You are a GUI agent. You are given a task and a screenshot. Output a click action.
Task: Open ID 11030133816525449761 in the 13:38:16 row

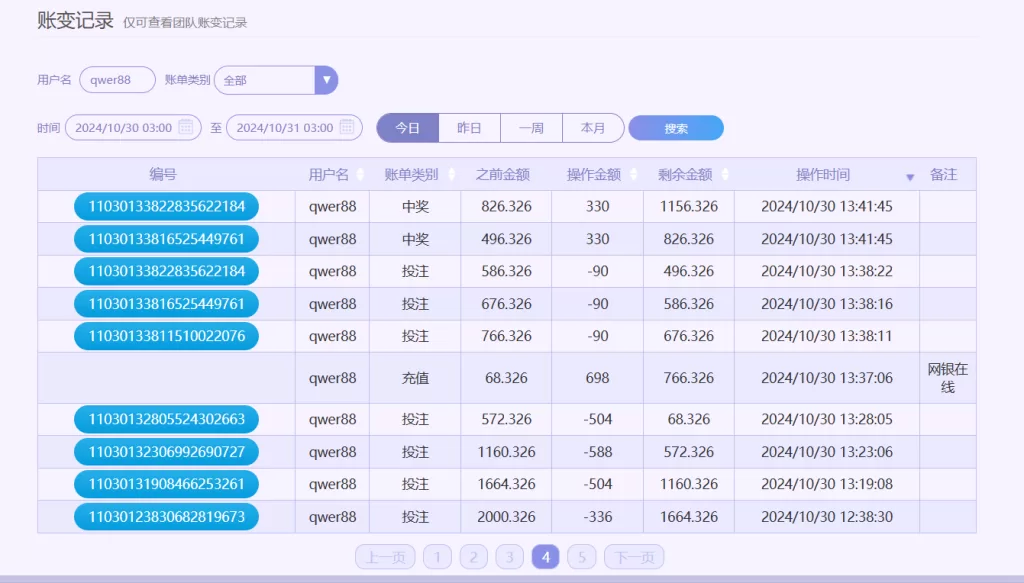tap(167, 304)
